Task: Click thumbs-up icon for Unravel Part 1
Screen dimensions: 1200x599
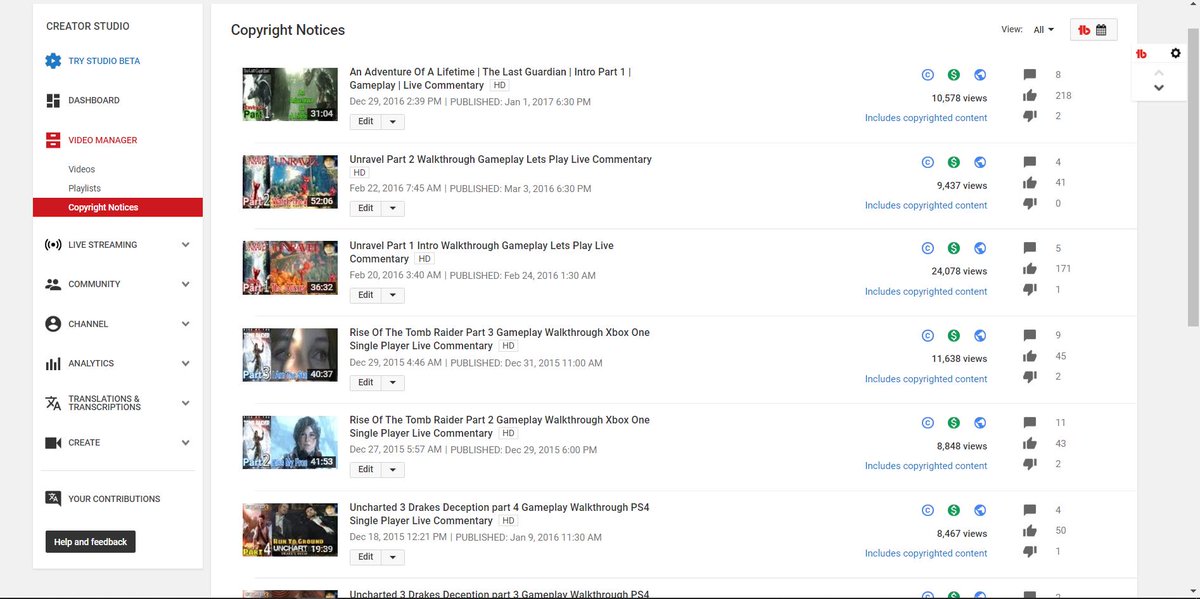Action: tap(1030, 269)
